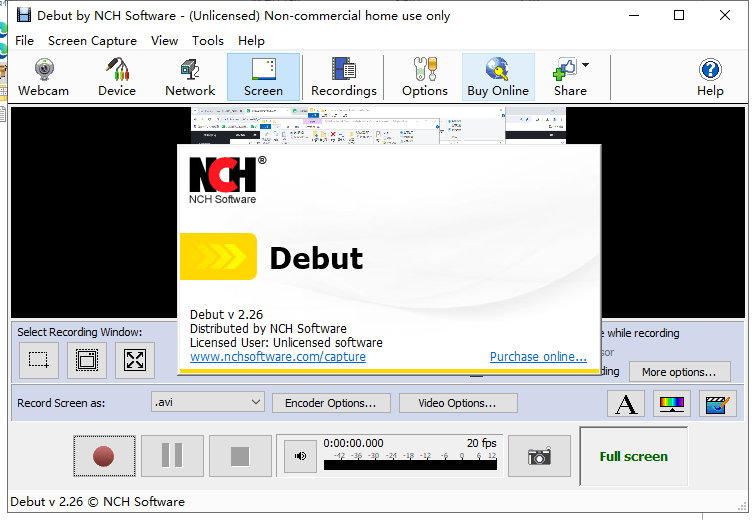Click the Debut v 2.26 status text

(97, 502)
